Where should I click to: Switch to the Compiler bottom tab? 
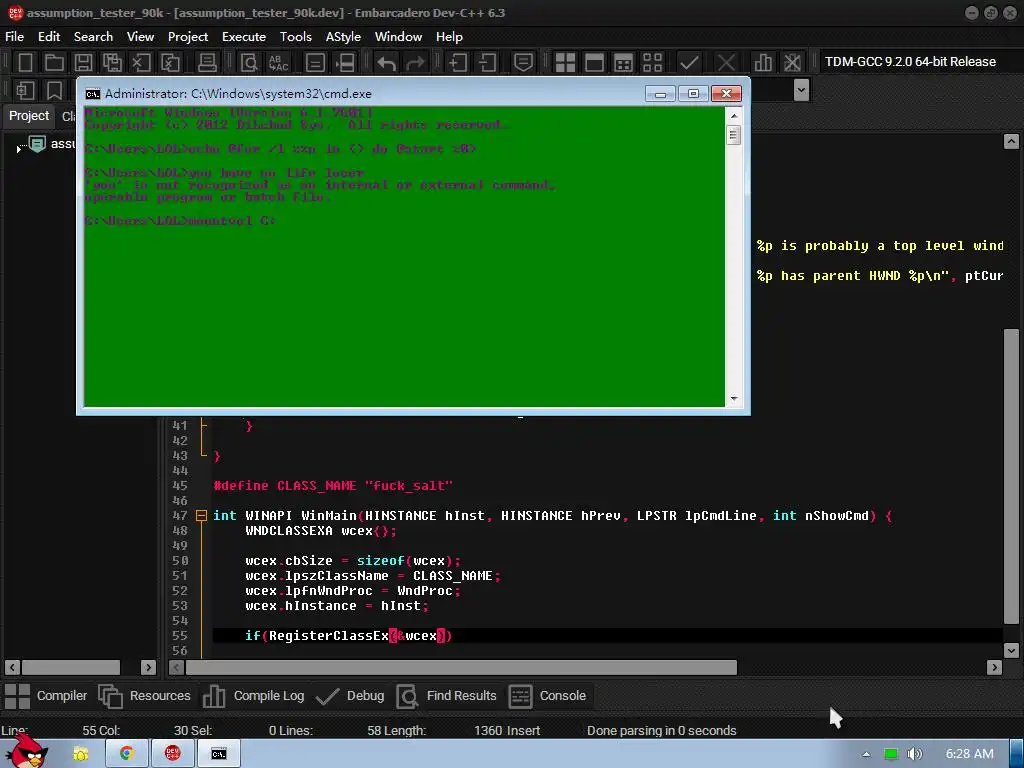click(46, 696)
